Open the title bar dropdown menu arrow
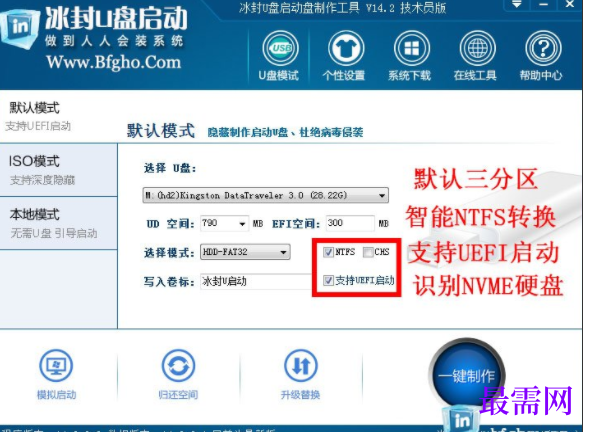This screenshot has height=432, width=591. (x=517, y=5)
